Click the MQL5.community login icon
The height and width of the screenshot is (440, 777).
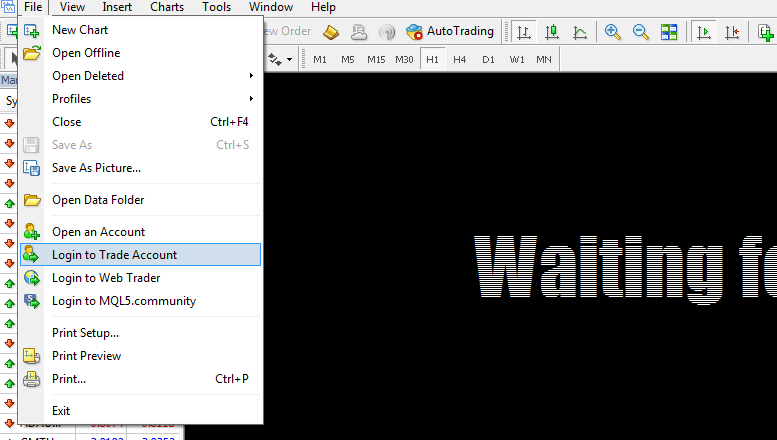click(x=32, y=301)
